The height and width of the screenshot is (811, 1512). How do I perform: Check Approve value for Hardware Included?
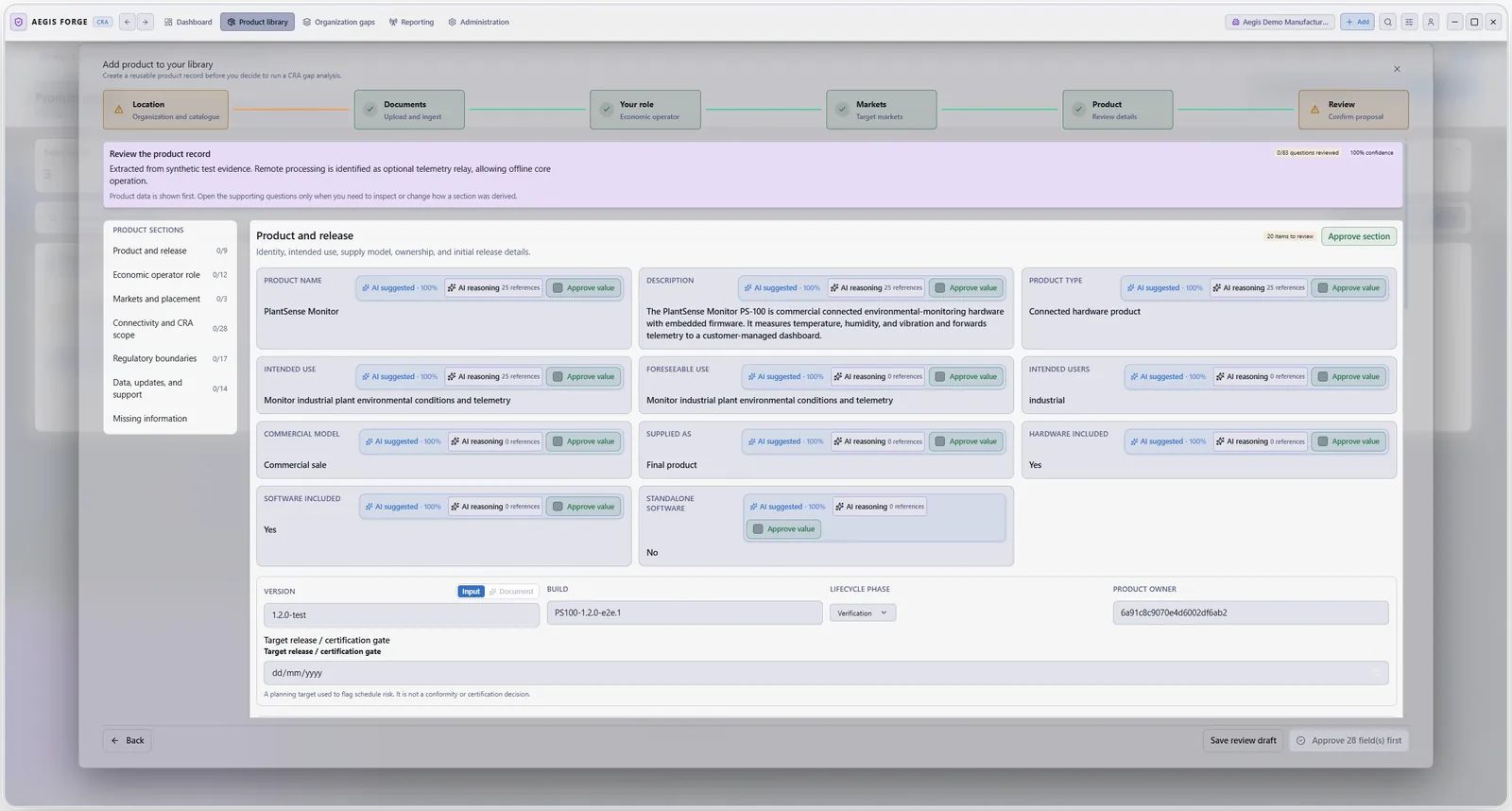tap(1349, 441)
